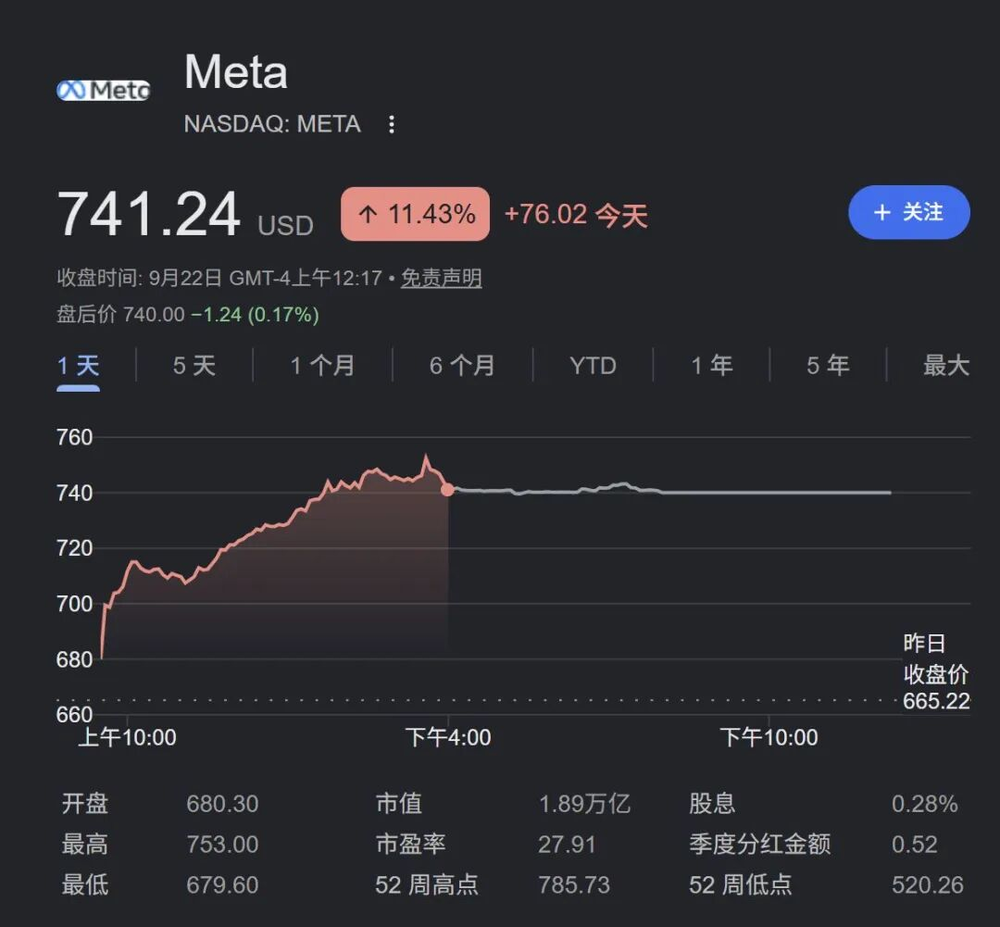Click the NASDAQ: META ticker label
This screenshot has height=927, width=1000.
[x=272, y=124]
